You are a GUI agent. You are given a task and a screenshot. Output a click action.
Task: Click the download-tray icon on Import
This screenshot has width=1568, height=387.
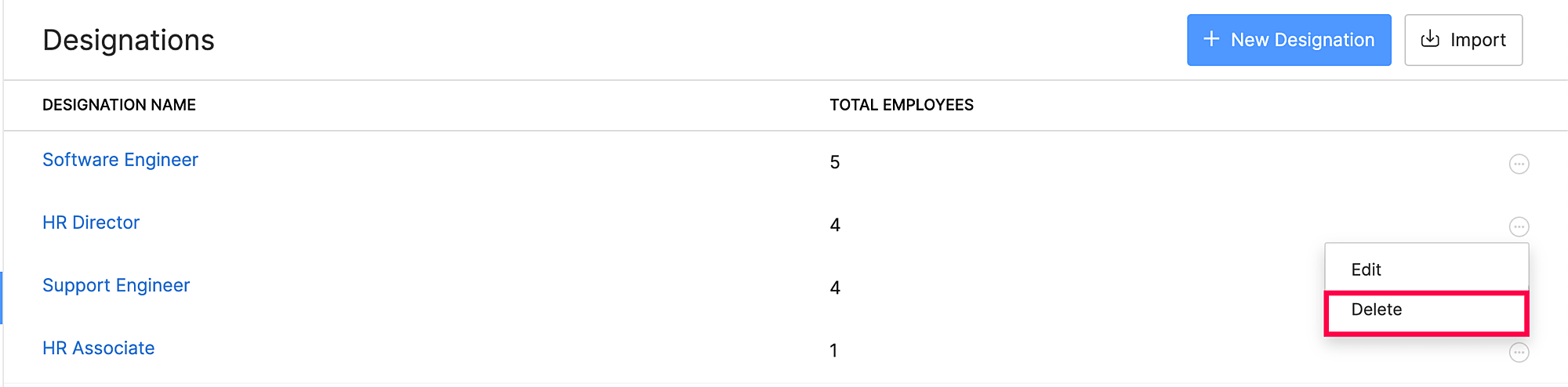1430,39
